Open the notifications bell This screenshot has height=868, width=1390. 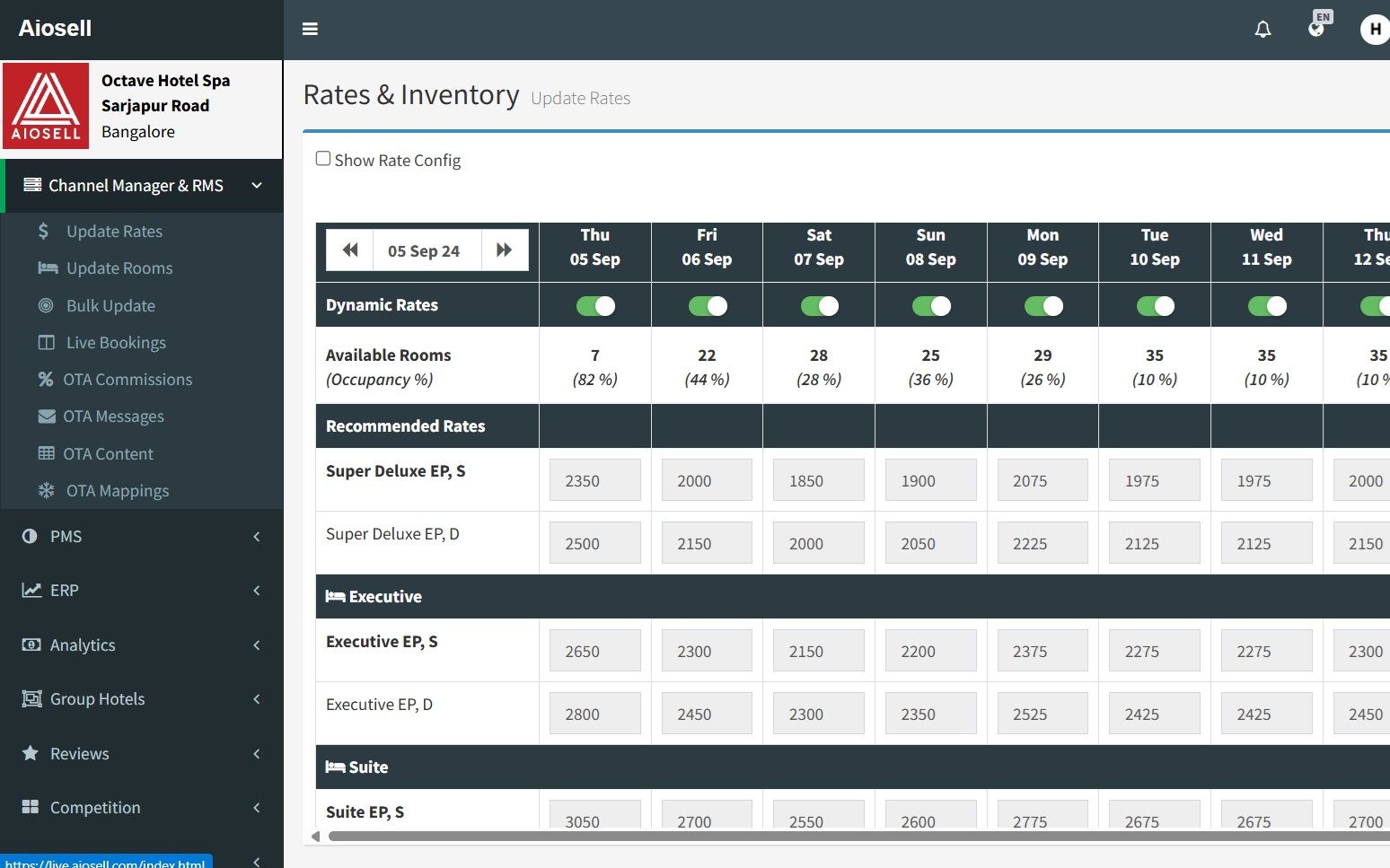1262,29
